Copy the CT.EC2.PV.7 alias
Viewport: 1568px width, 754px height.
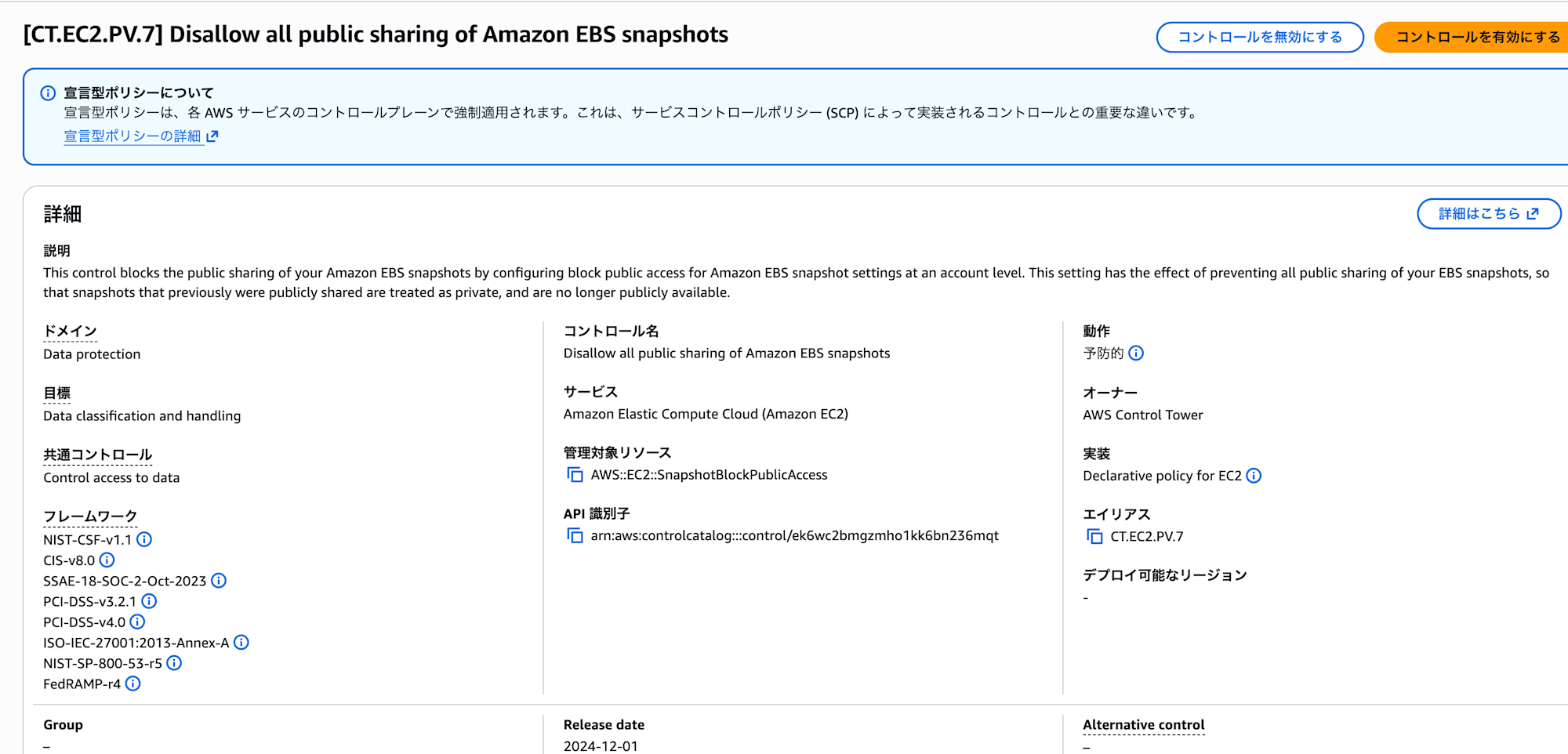click(1094, 537)
